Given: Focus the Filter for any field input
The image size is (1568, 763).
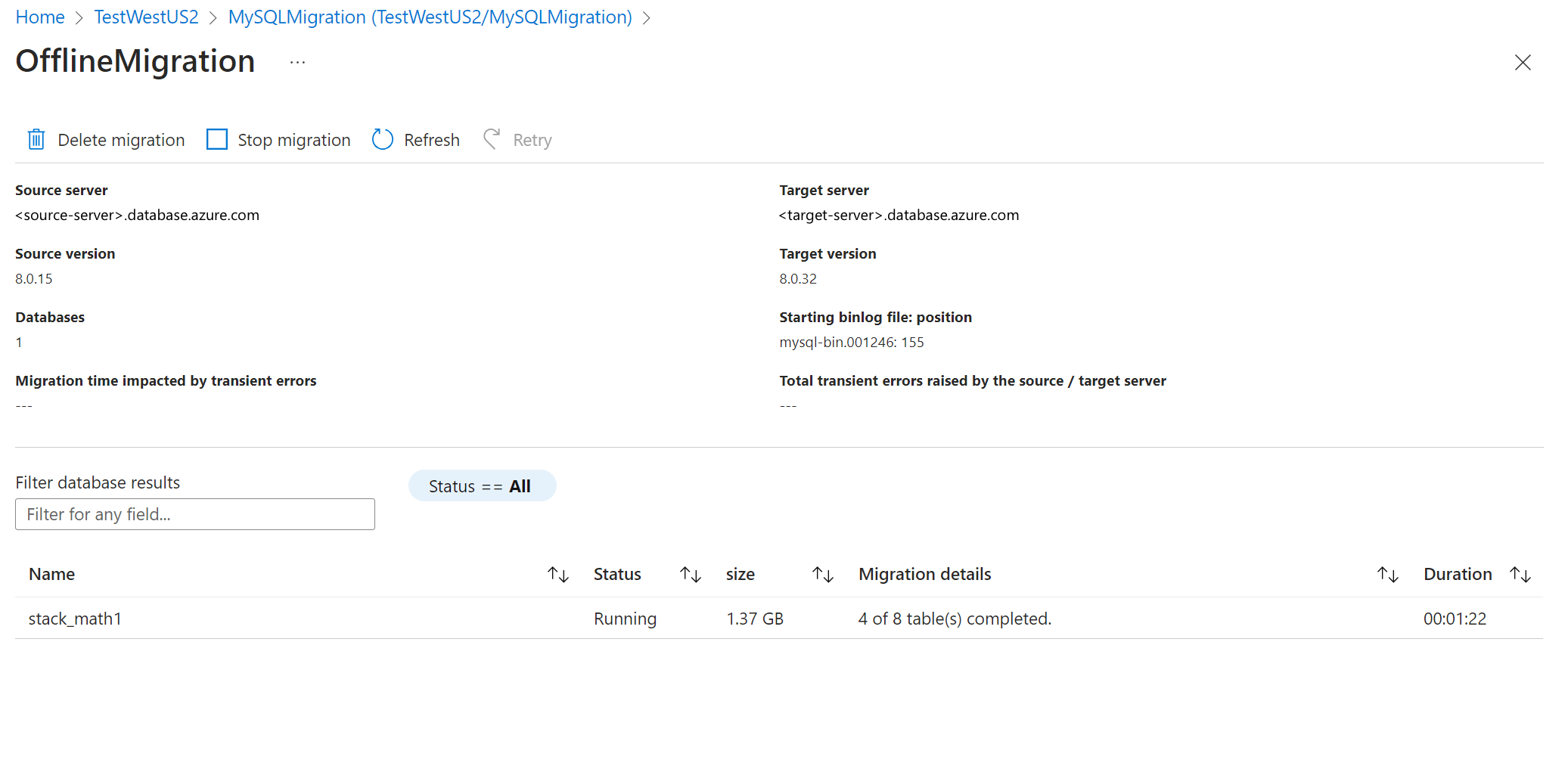Looking at the screenshot, I should pyautogui.click(x=195, y=514).
